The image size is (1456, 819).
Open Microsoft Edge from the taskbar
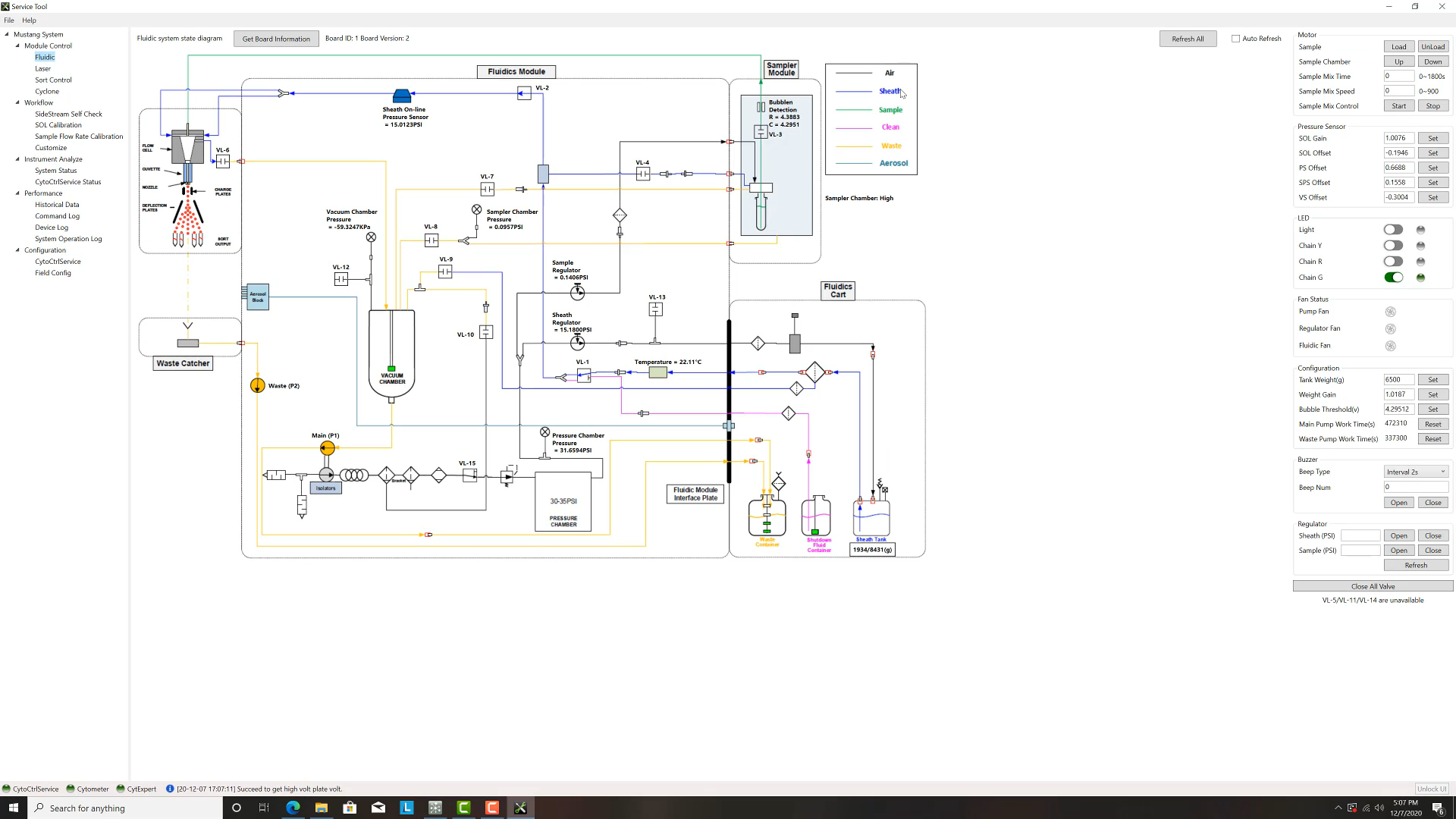point(293,808)
